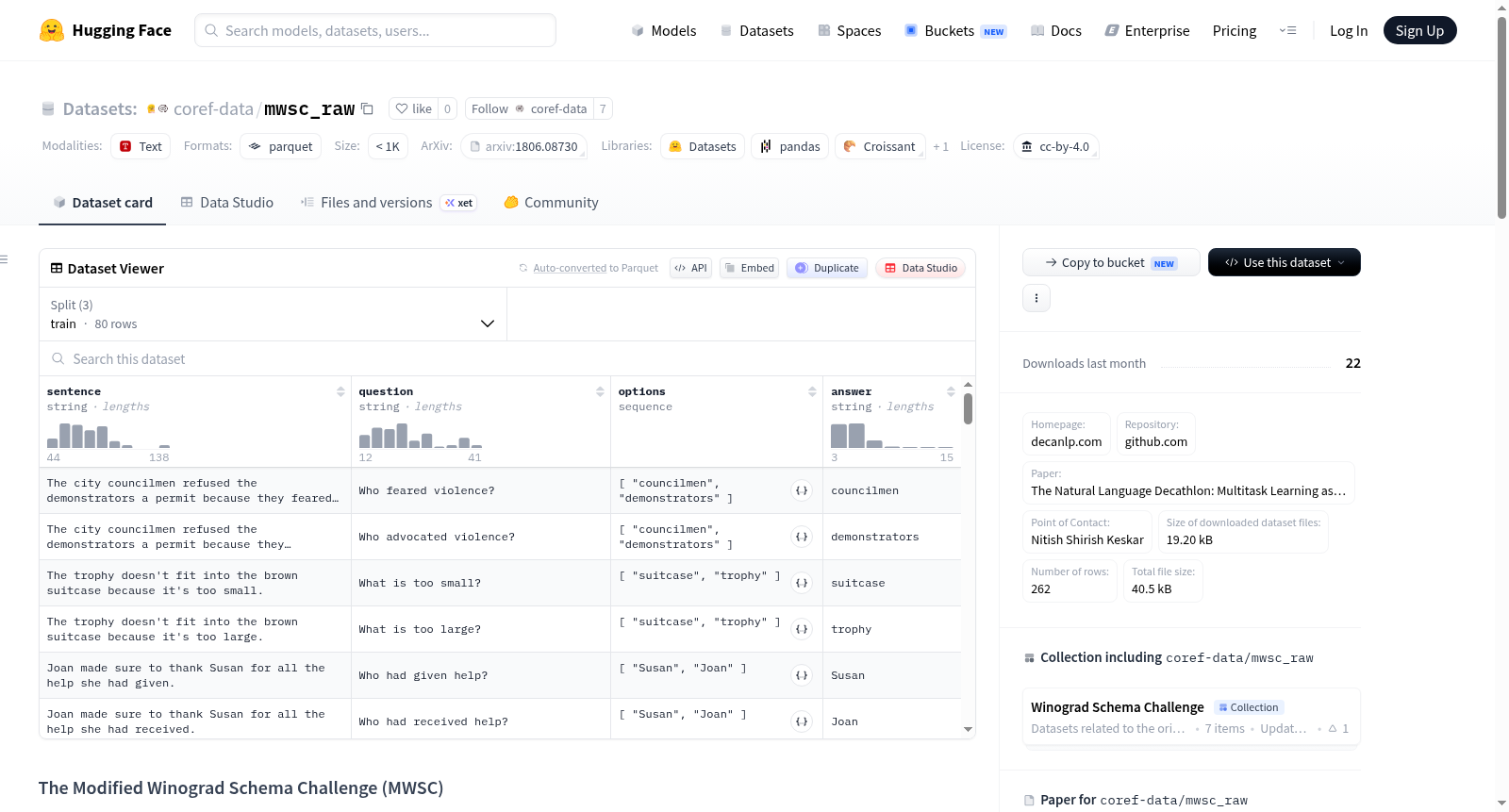
Task: Open the decanlp.com homepage link
Action: (1066, 434)
